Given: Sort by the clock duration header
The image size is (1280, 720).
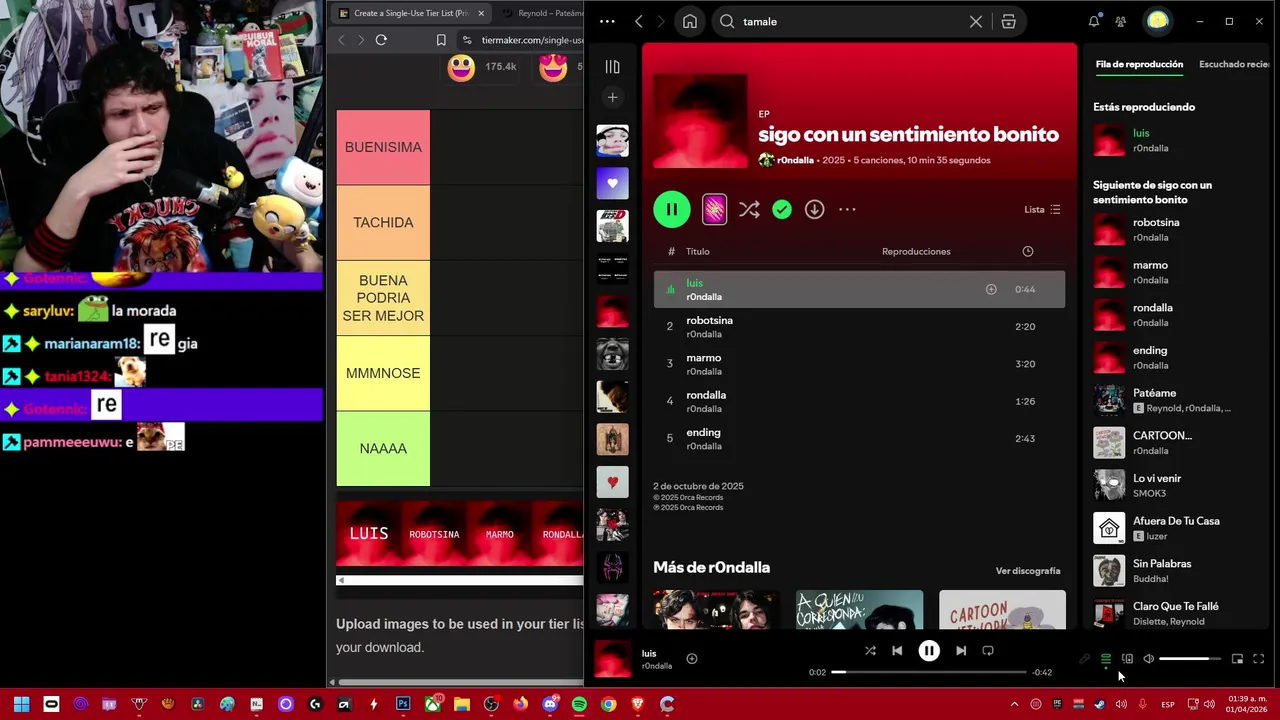Looking at the screenshot, I should tap(1027, 251).
